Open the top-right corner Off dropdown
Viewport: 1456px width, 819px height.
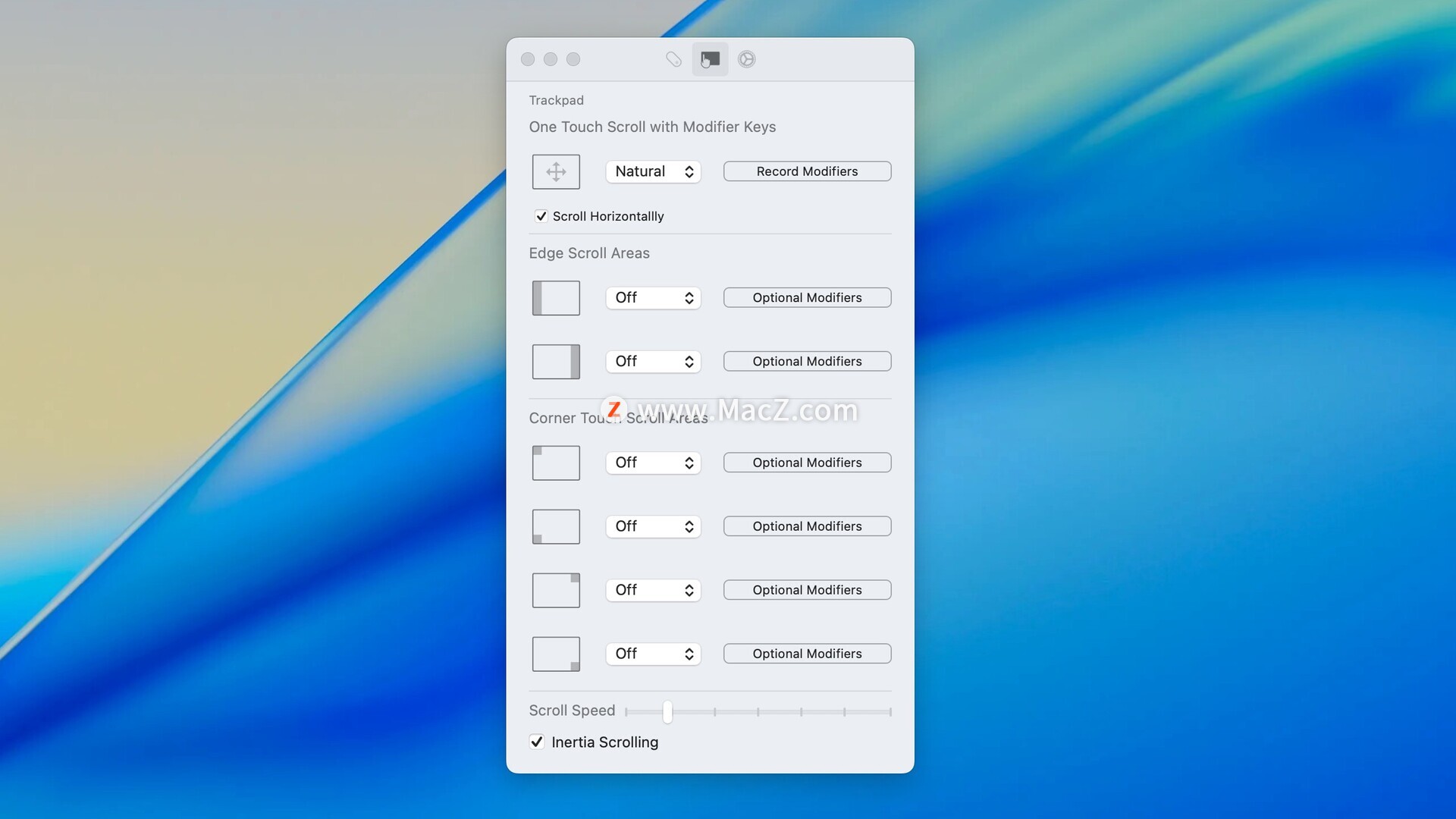point(653,590)
